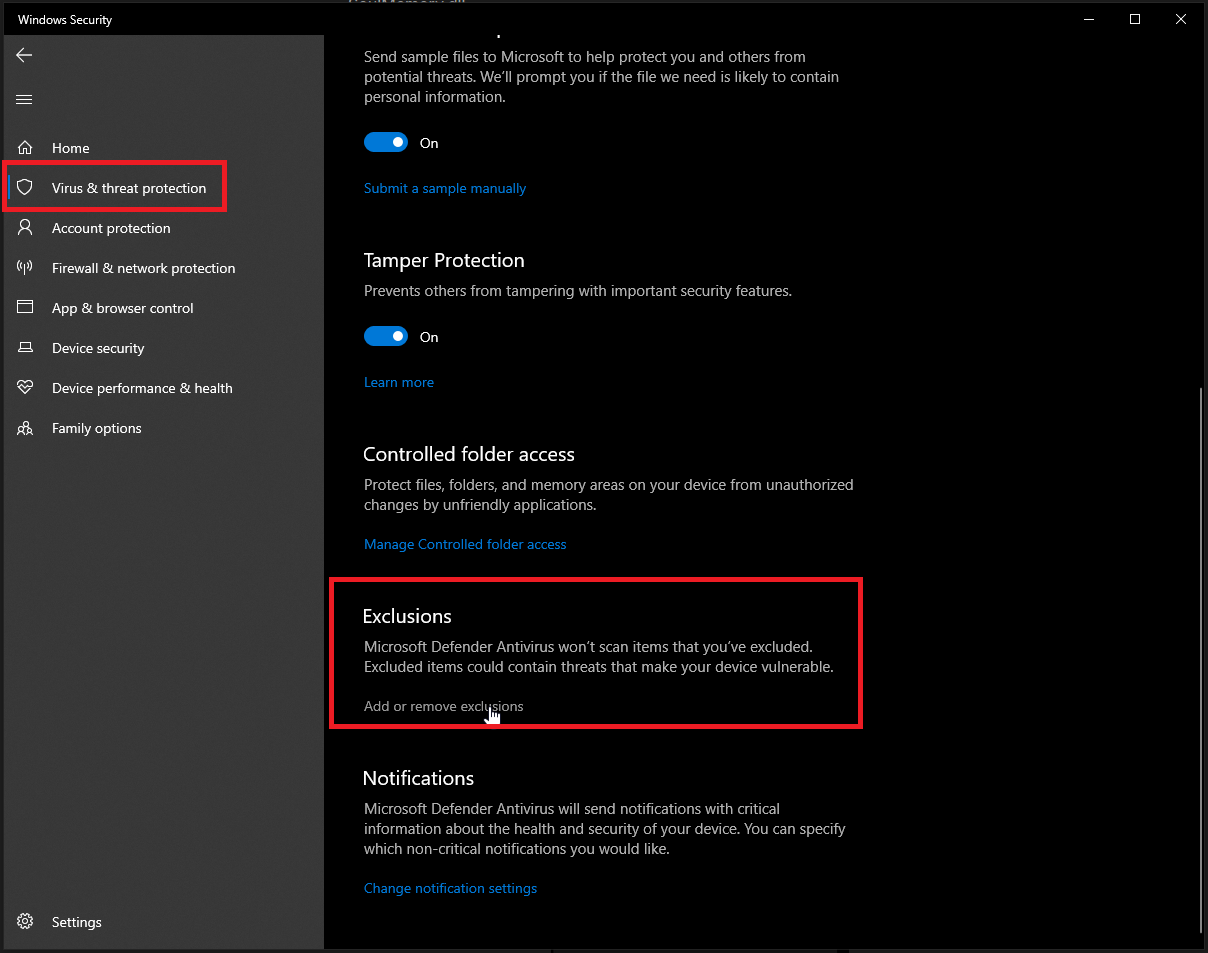Click the Exclusions heading
The image size is (1208, 953).
point(407,616)
